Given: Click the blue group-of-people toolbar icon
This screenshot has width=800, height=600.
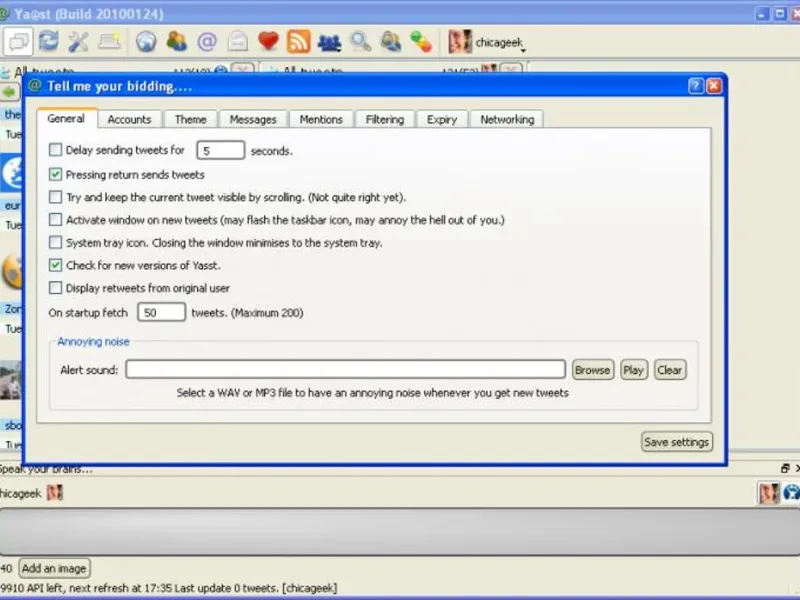Looking at the screenshot, I should pyautogui.click(x=330, y=42).
